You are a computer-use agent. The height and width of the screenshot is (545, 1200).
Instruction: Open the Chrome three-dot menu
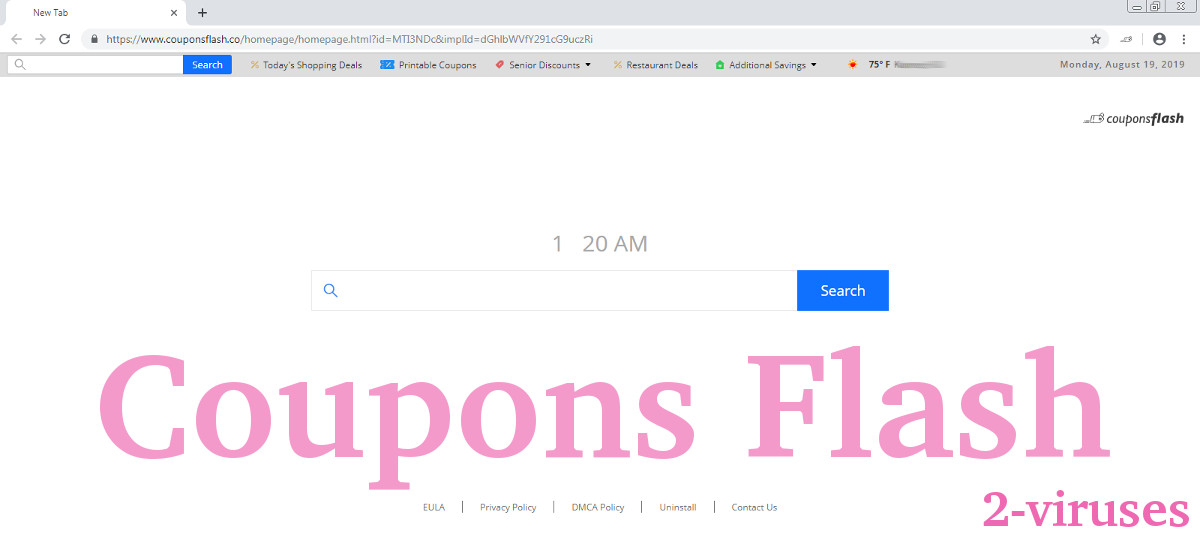click(x=1185, y=39)
